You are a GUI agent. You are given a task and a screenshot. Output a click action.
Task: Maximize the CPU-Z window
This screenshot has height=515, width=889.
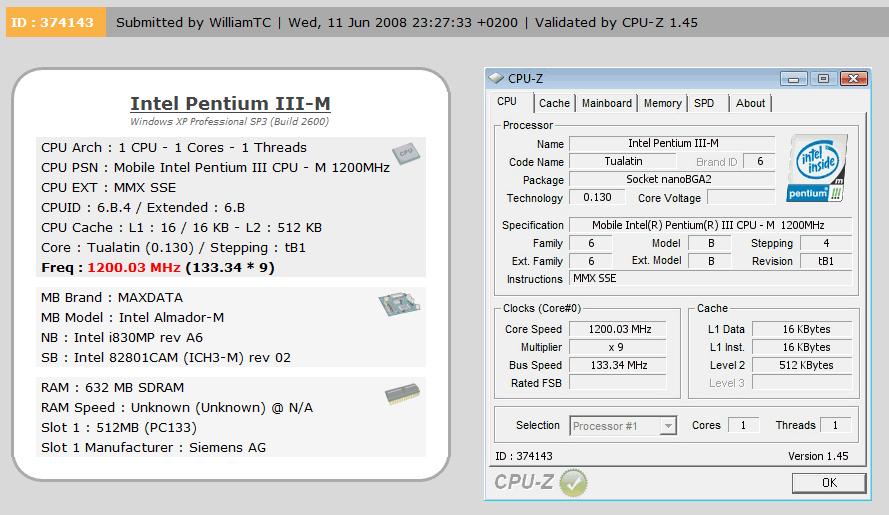click(x=823, y=78)
